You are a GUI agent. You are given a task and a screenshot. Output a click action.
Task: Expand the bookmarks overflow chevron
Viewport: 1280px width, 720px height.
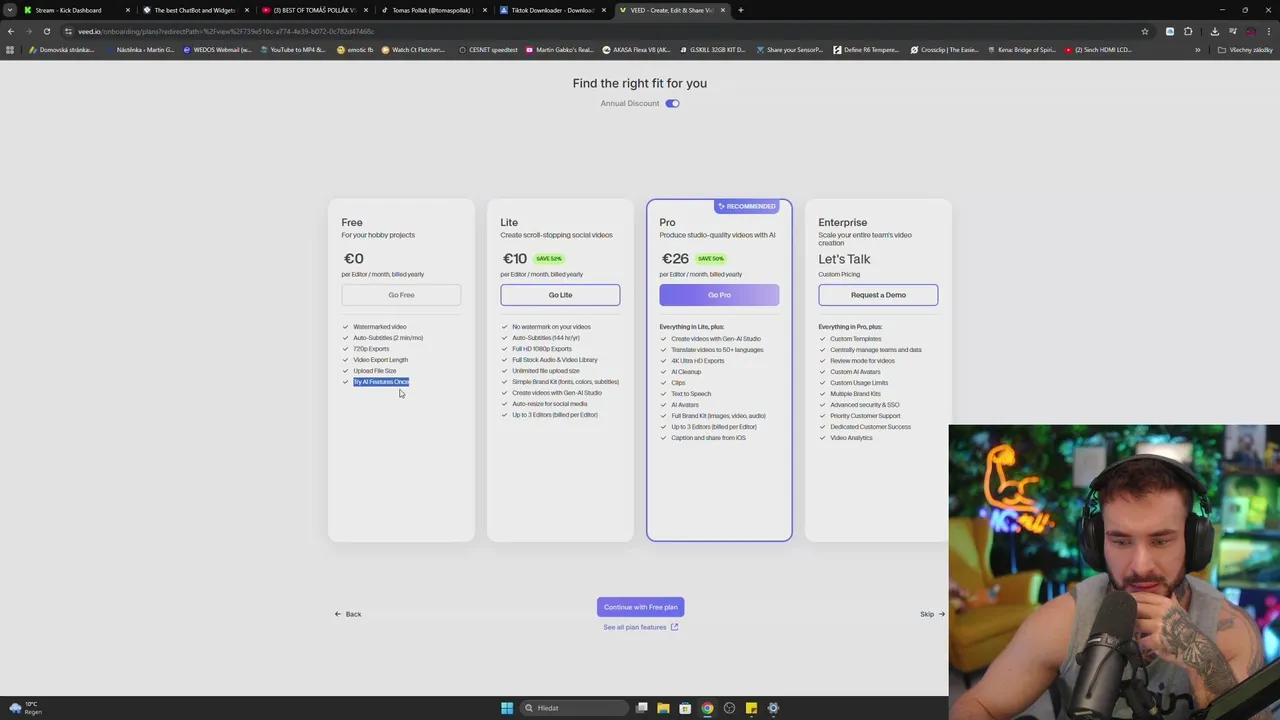click(x=1197, y=50)
